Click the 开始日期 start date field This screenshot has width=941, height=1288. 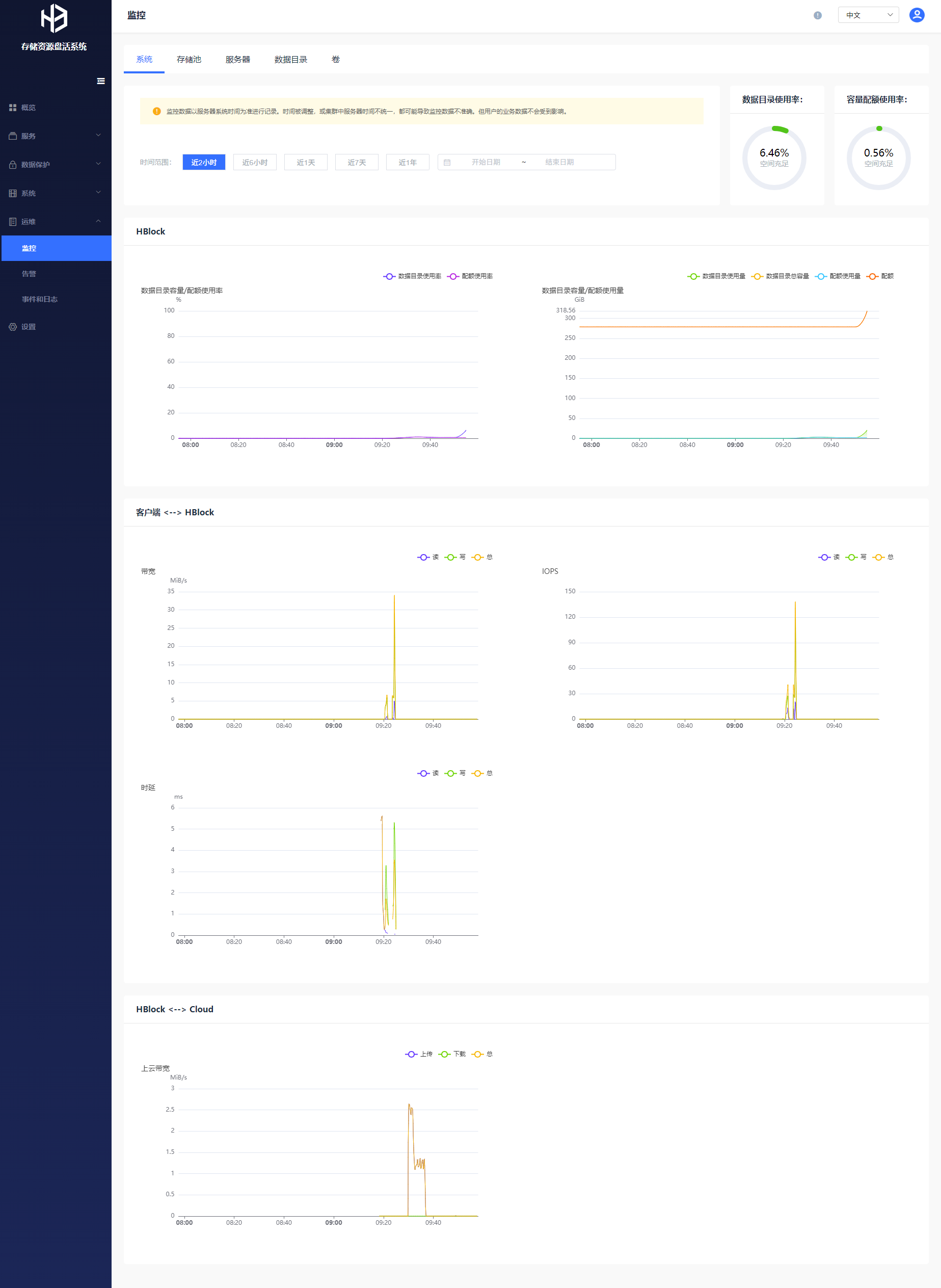pyautogui.click(x=486, y=163)
